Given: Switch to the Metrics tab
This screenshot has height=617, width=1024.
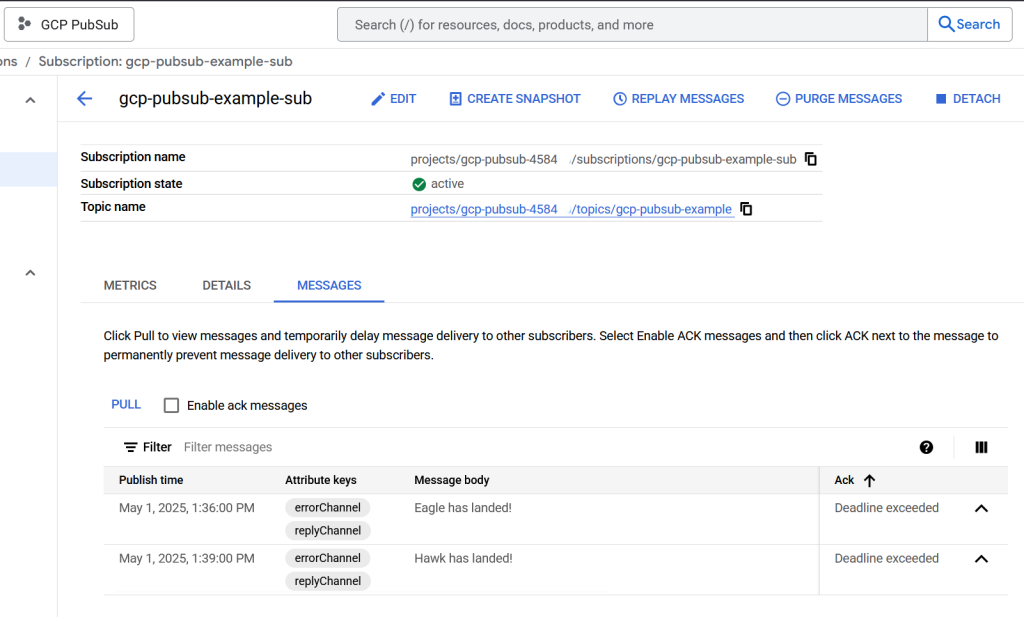Looking at the screenshot, I should (130, 285).
